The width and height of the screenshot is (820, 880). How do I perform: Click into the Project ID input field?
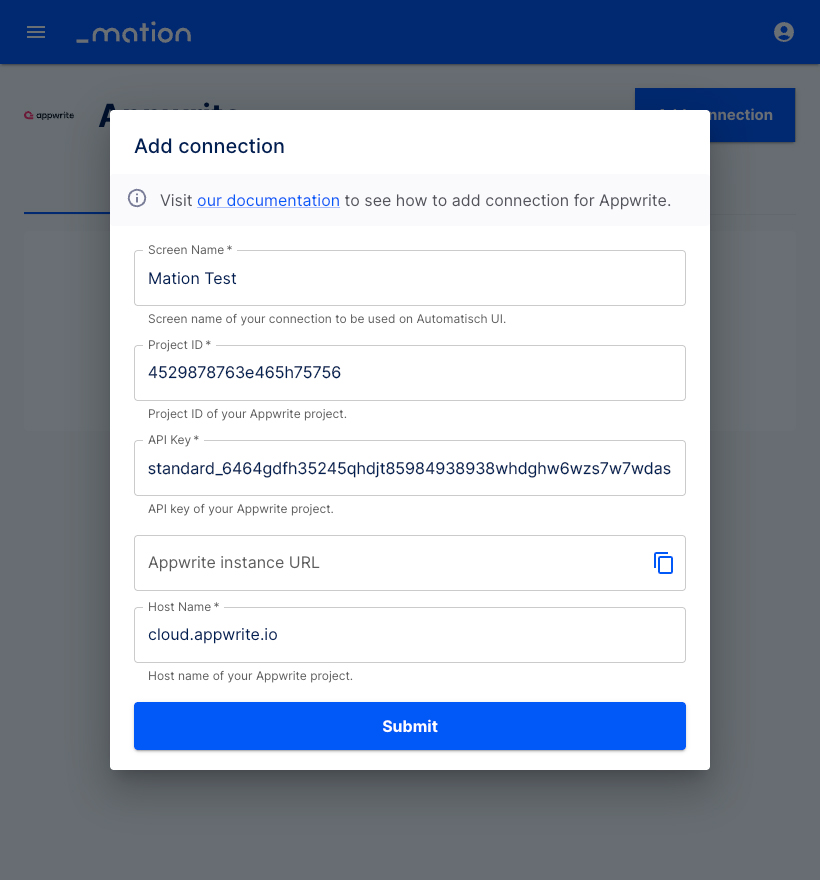pyautogui.click(x=410, y=373)
